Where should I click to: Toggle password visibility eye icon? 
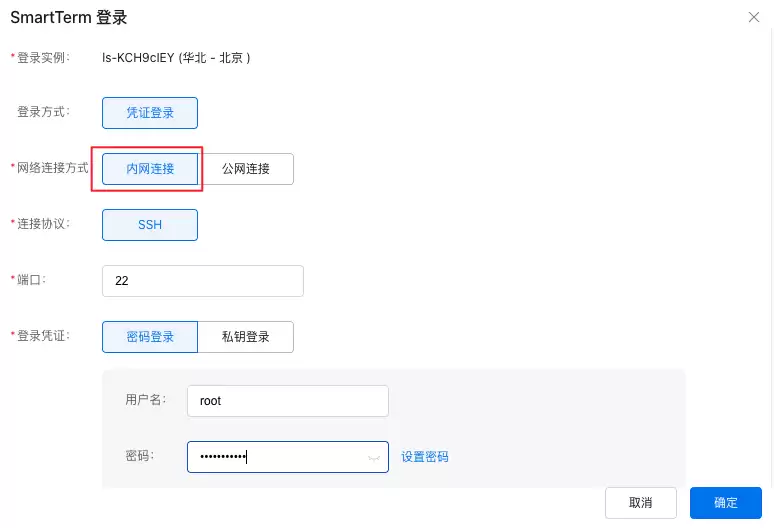coord(374,458)
